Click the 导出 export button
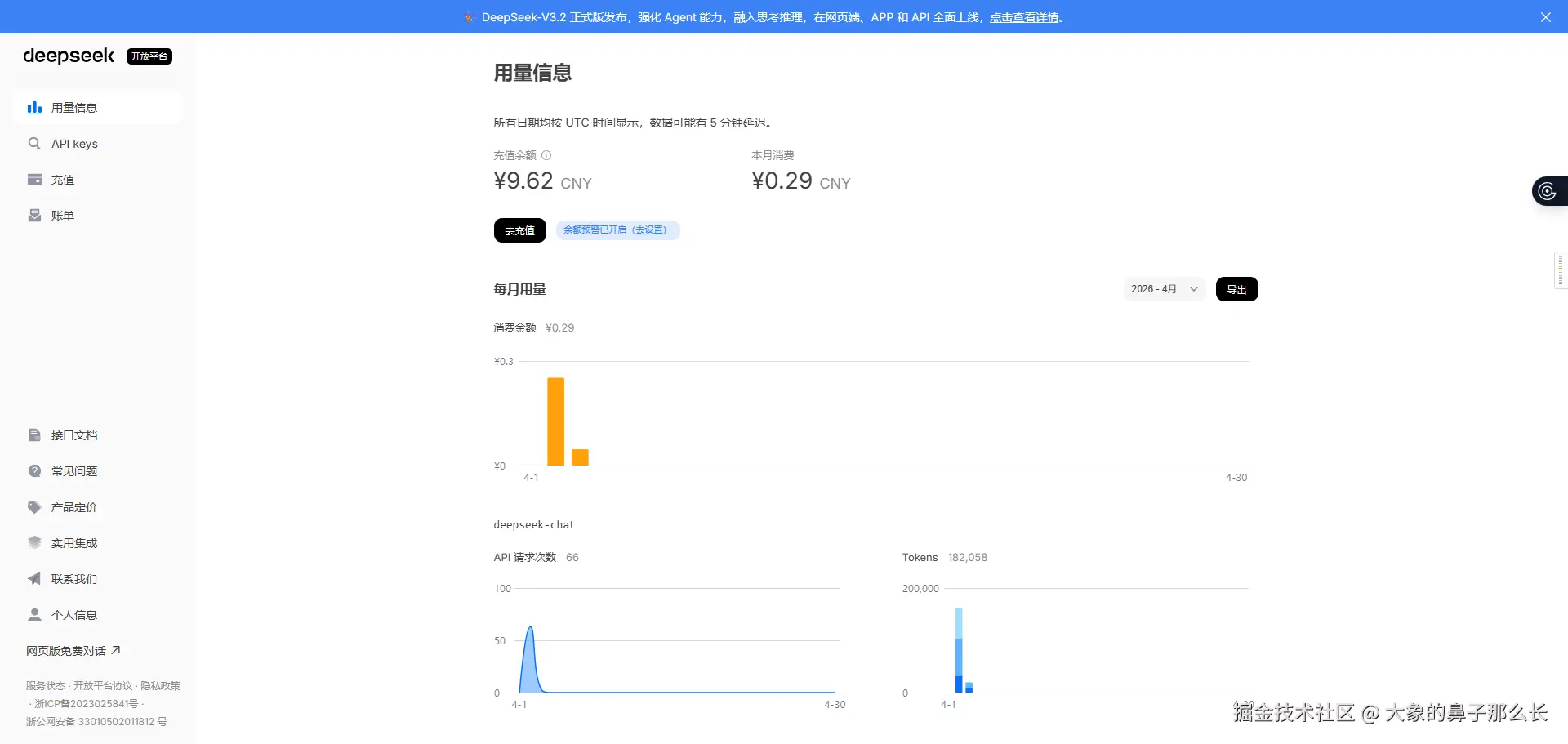This screenshot has width=1568, height=744. 1236,288
